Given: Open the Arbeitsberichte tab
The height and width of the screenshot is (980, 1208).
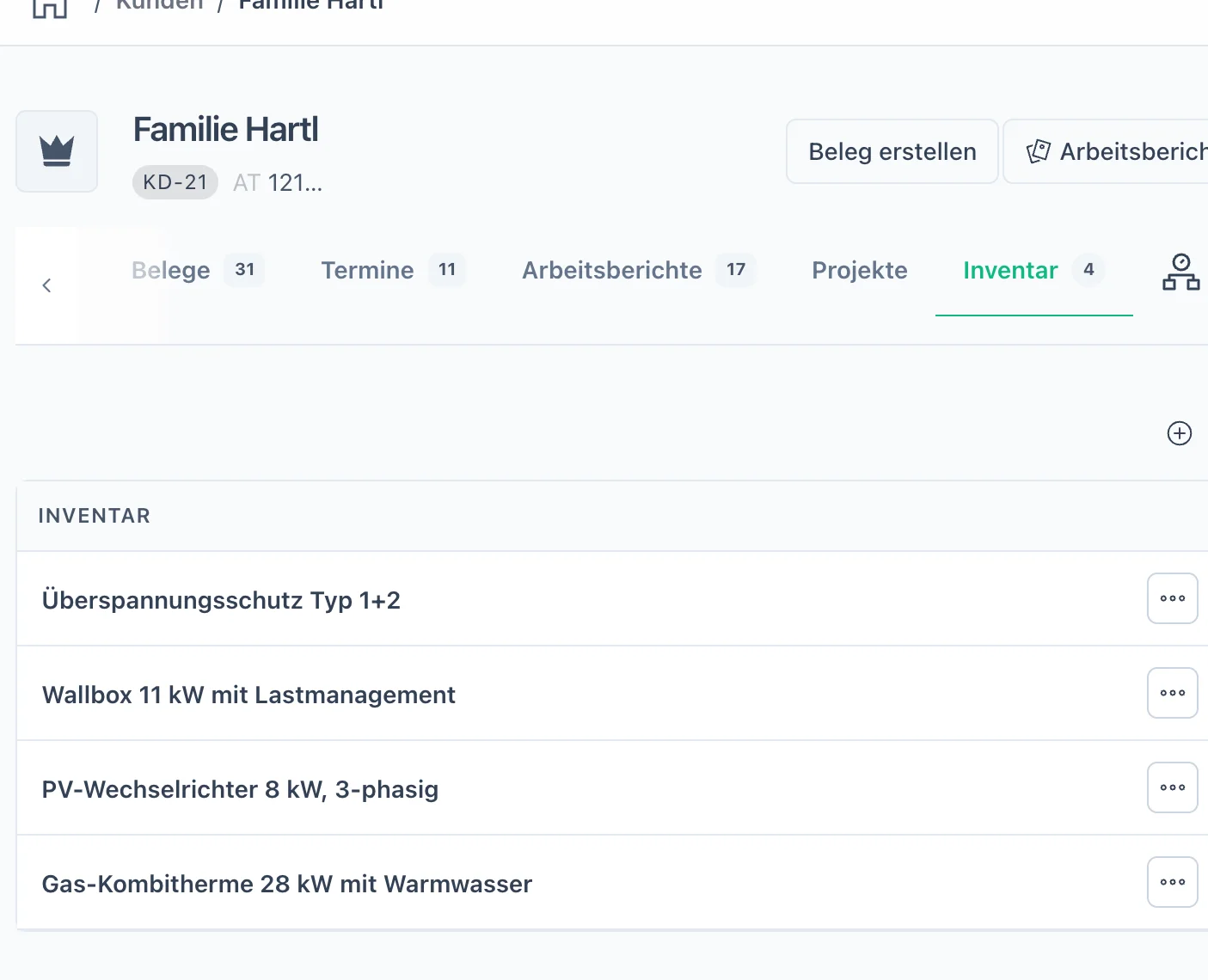Looking at the screenshot, I should tap(639, 271).
